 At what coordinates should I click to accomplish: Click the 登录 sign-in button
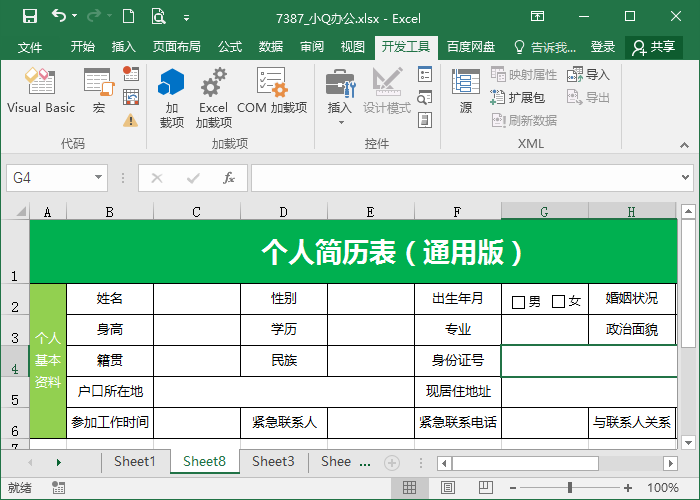tap(603, 46)
